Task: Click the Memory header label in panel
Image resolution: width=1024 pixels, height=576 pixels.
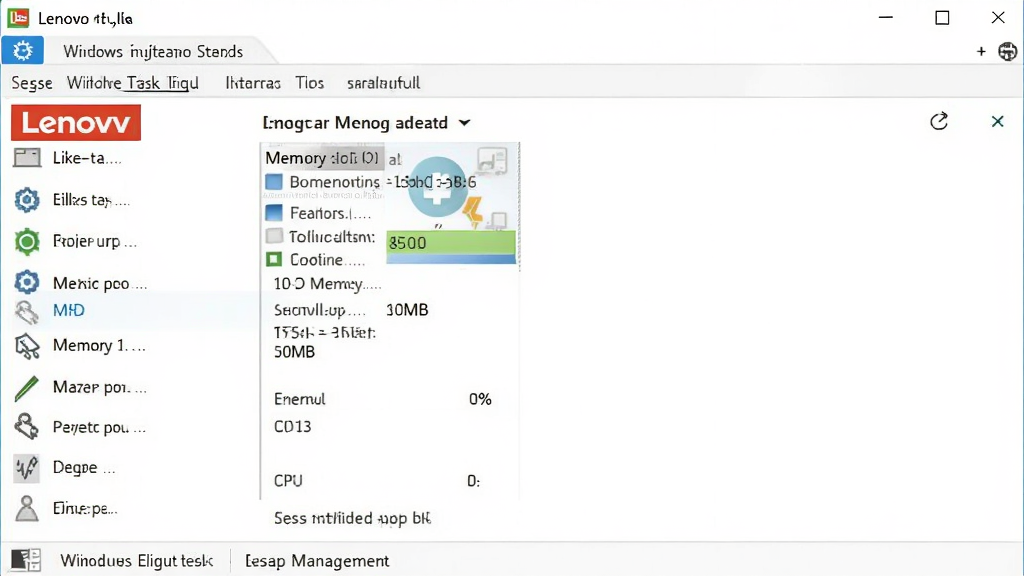Action: click(x=321, y=158)
